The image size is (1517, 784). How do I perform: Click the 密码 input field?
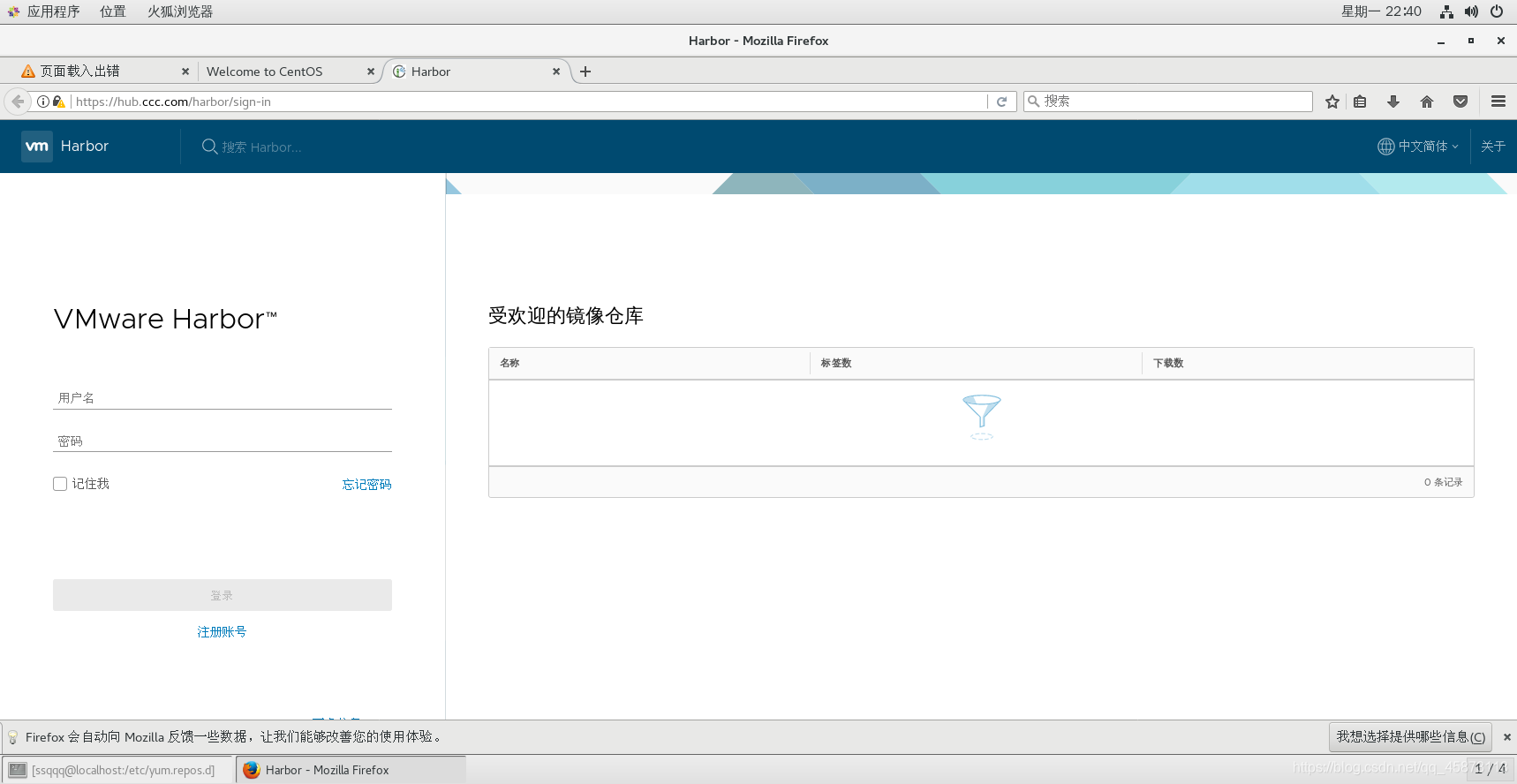223,441
